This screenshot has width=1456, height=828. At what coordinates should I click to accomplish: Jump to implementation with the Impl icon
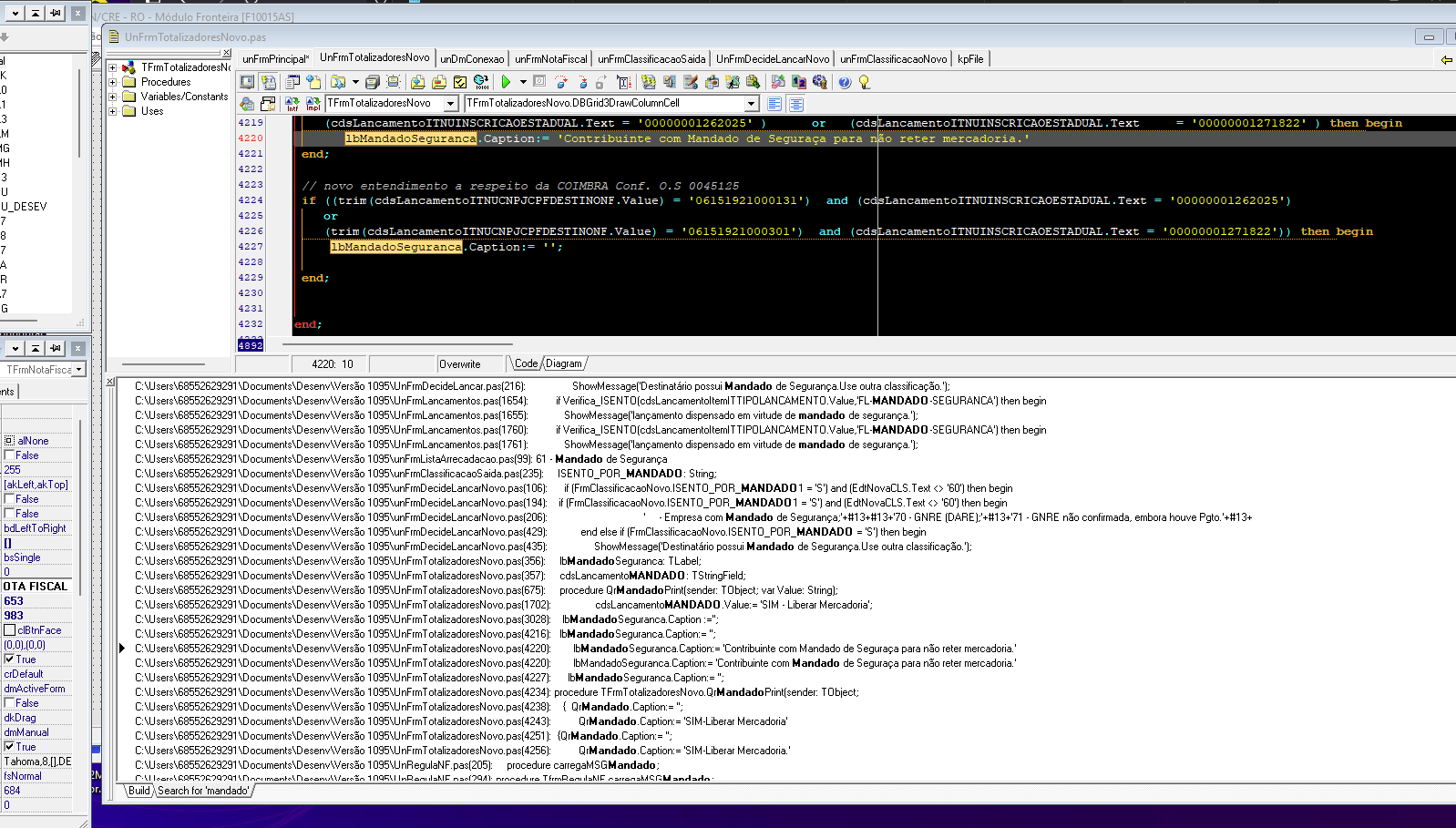[x=313, y=104]
